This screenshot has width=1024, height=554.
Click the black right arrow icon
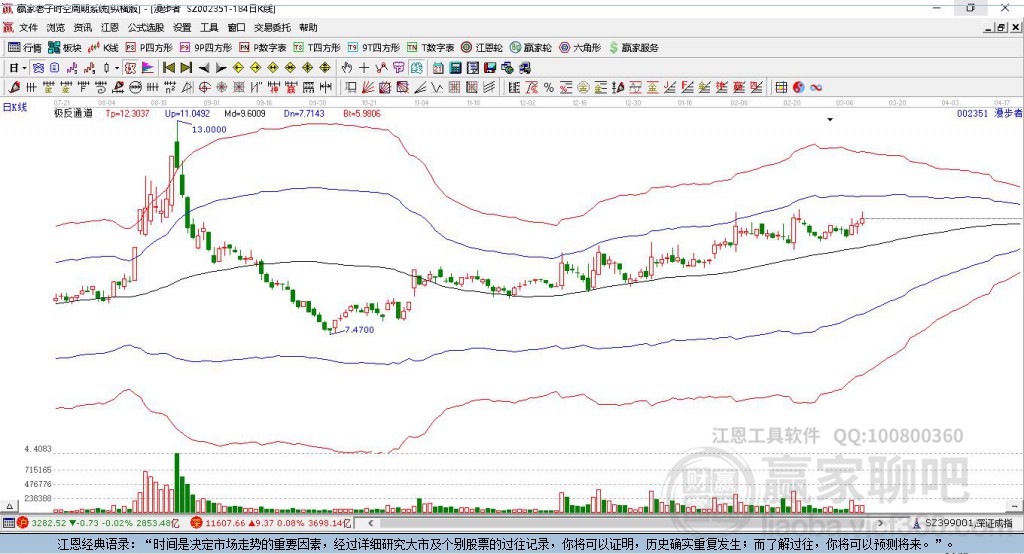pos(221,68)
